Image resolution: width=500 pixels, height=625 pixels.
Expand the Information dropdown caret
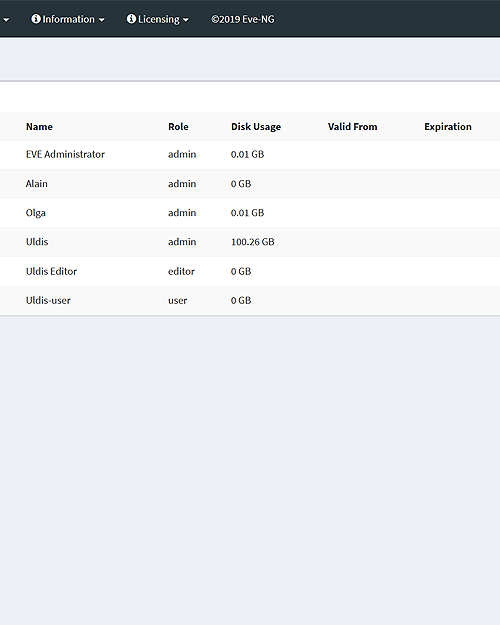click(x=102, y=20)
